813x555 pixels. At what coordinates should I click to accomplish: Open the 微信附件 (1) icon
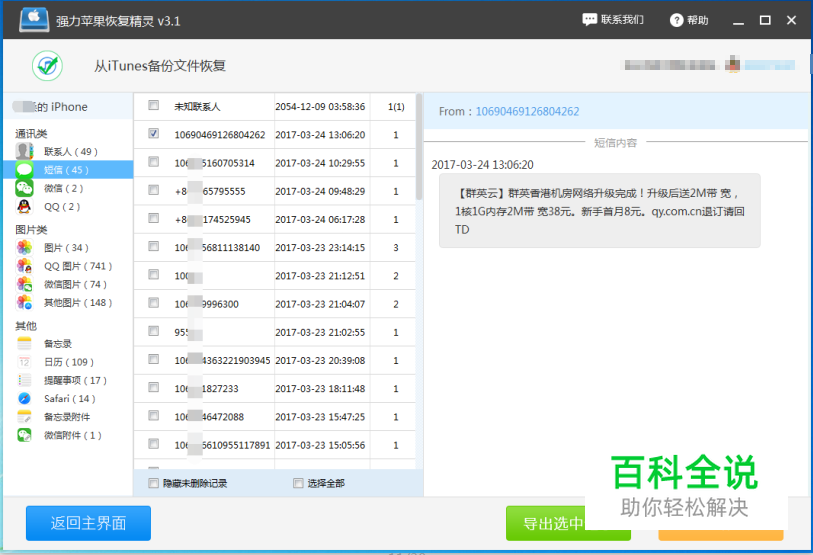24,435
